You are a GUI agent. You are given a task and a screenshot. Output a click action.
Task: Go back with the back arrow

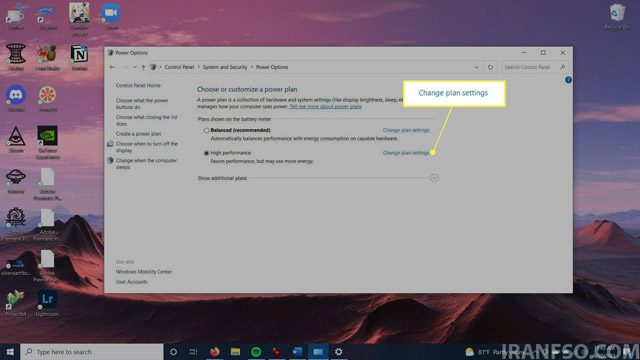(x=112, y=67)
